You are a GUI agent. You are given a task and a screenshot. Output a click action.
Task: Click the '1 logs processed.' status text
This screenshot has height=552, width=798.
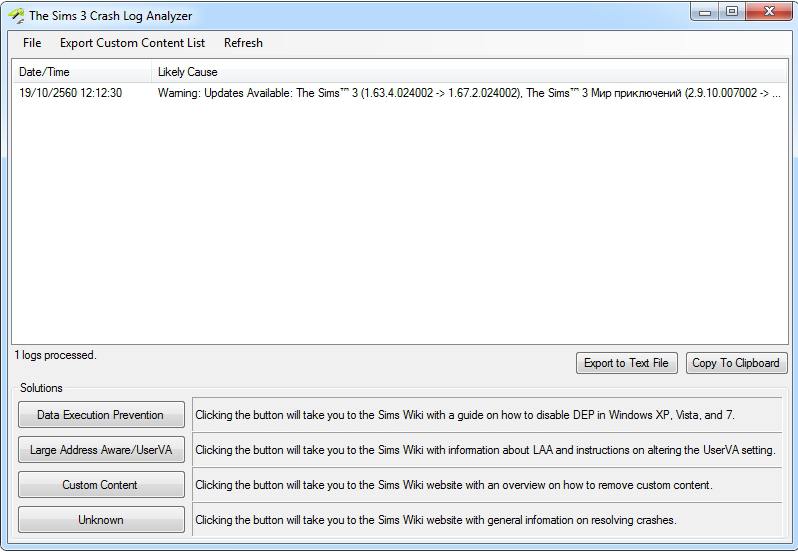click(55, 355)
